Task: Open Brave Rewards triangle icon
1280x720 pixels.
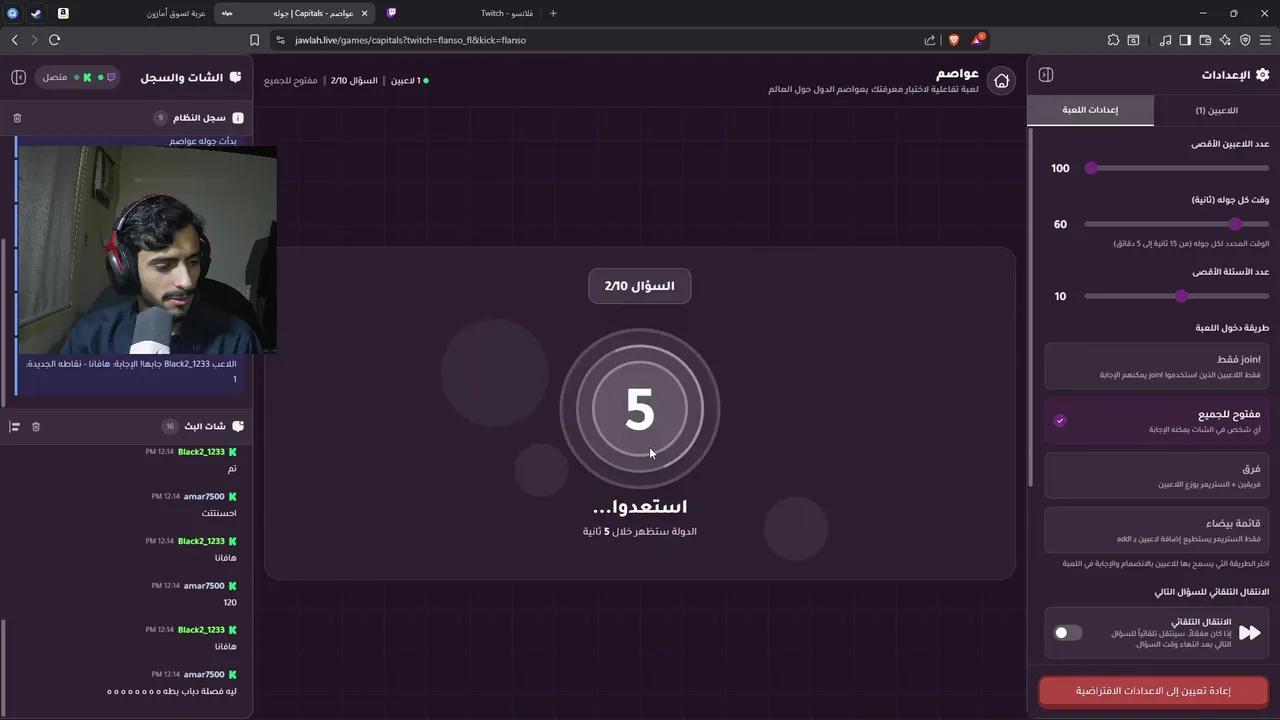Action: 977,40
